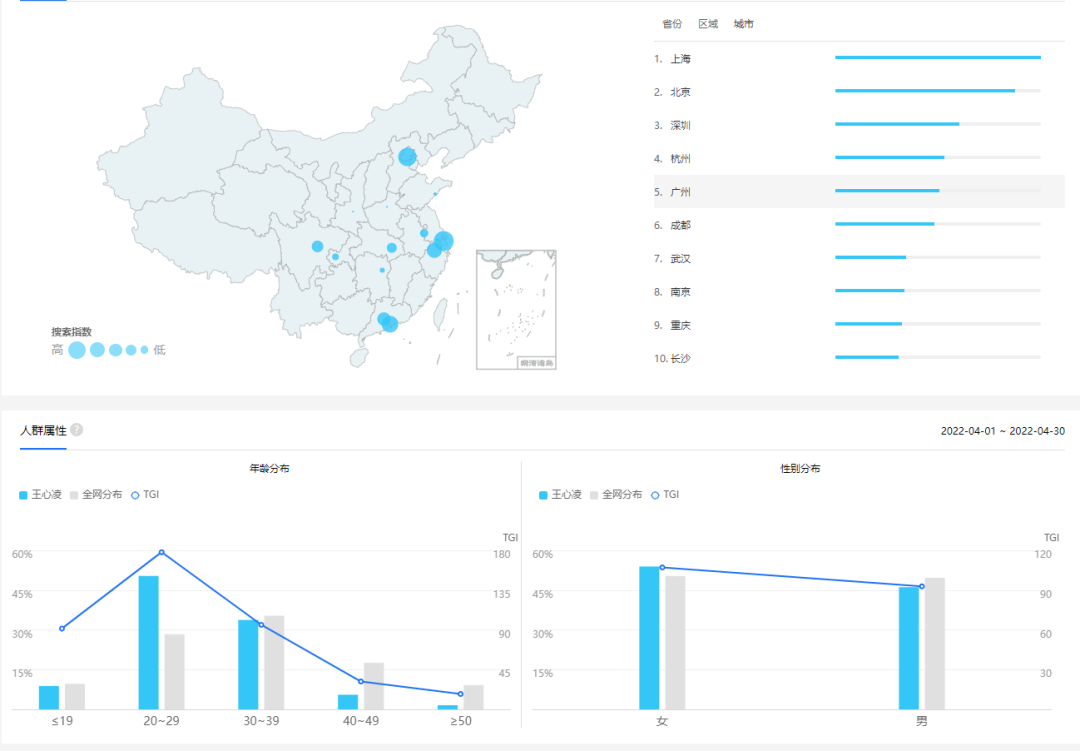Click the blue 20~29 age bar

click(x=149, y=643)
